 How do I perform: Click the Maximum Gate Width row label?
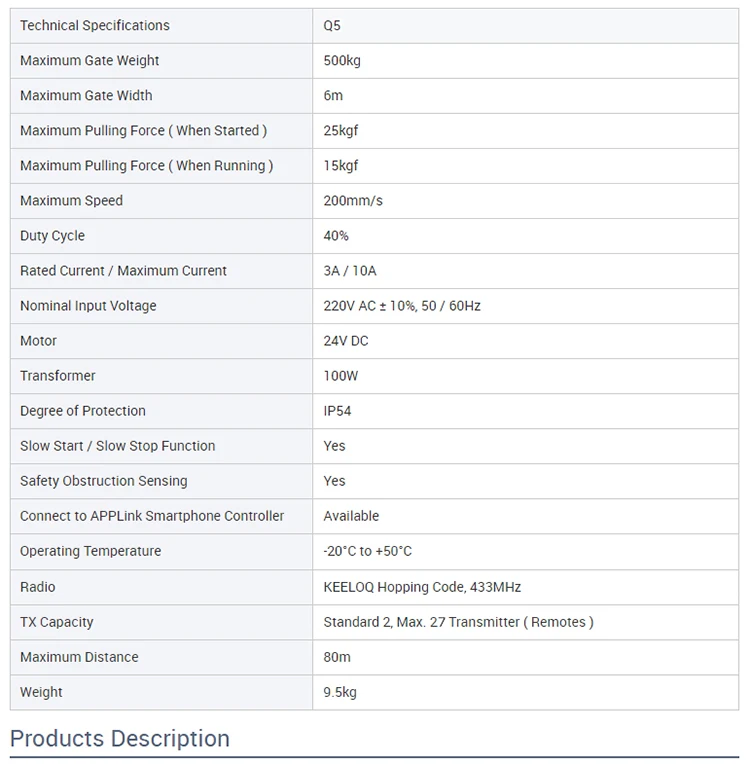pos(86,95)
